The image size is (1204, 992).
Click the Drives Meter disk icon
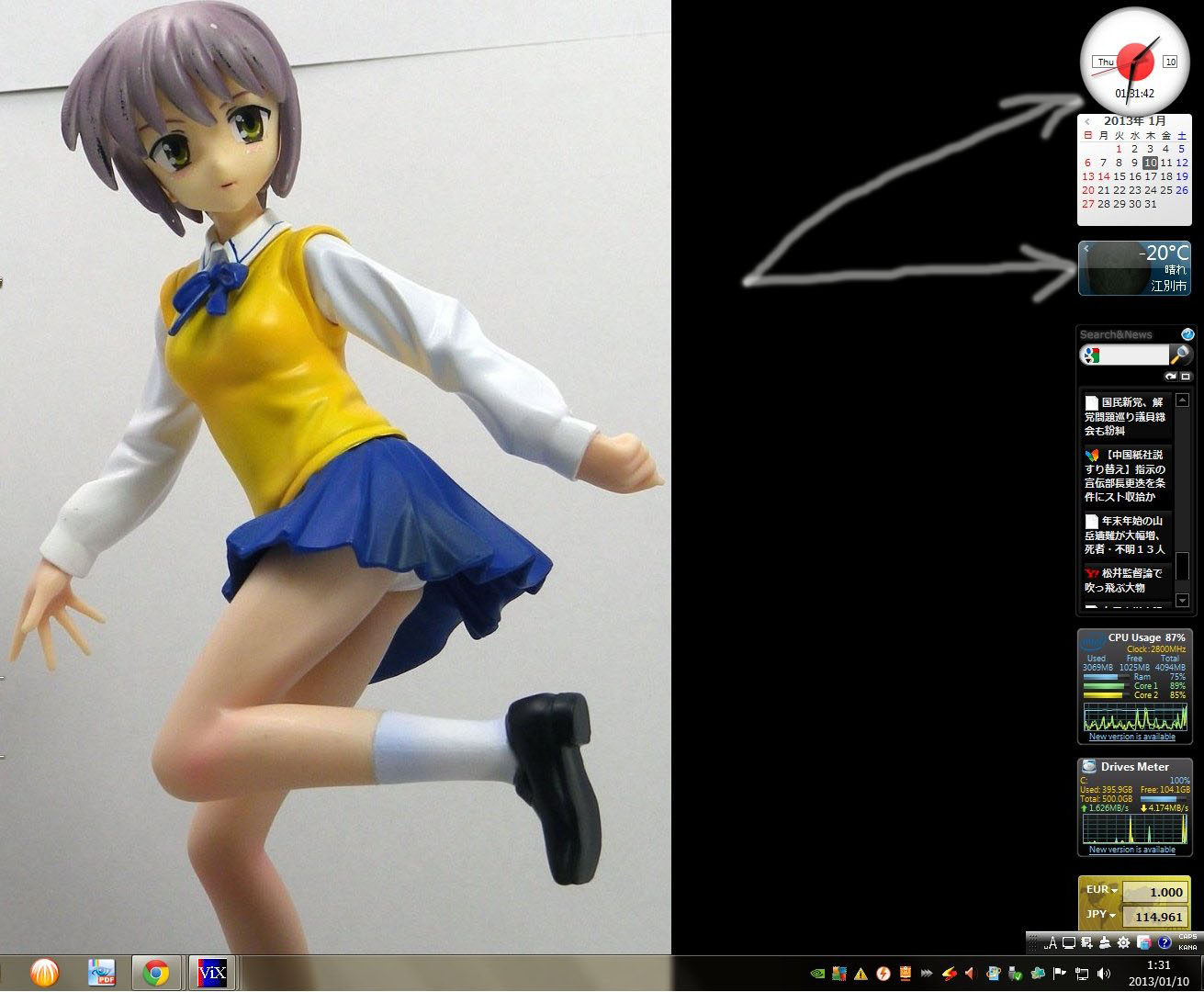coord(1089,766)
